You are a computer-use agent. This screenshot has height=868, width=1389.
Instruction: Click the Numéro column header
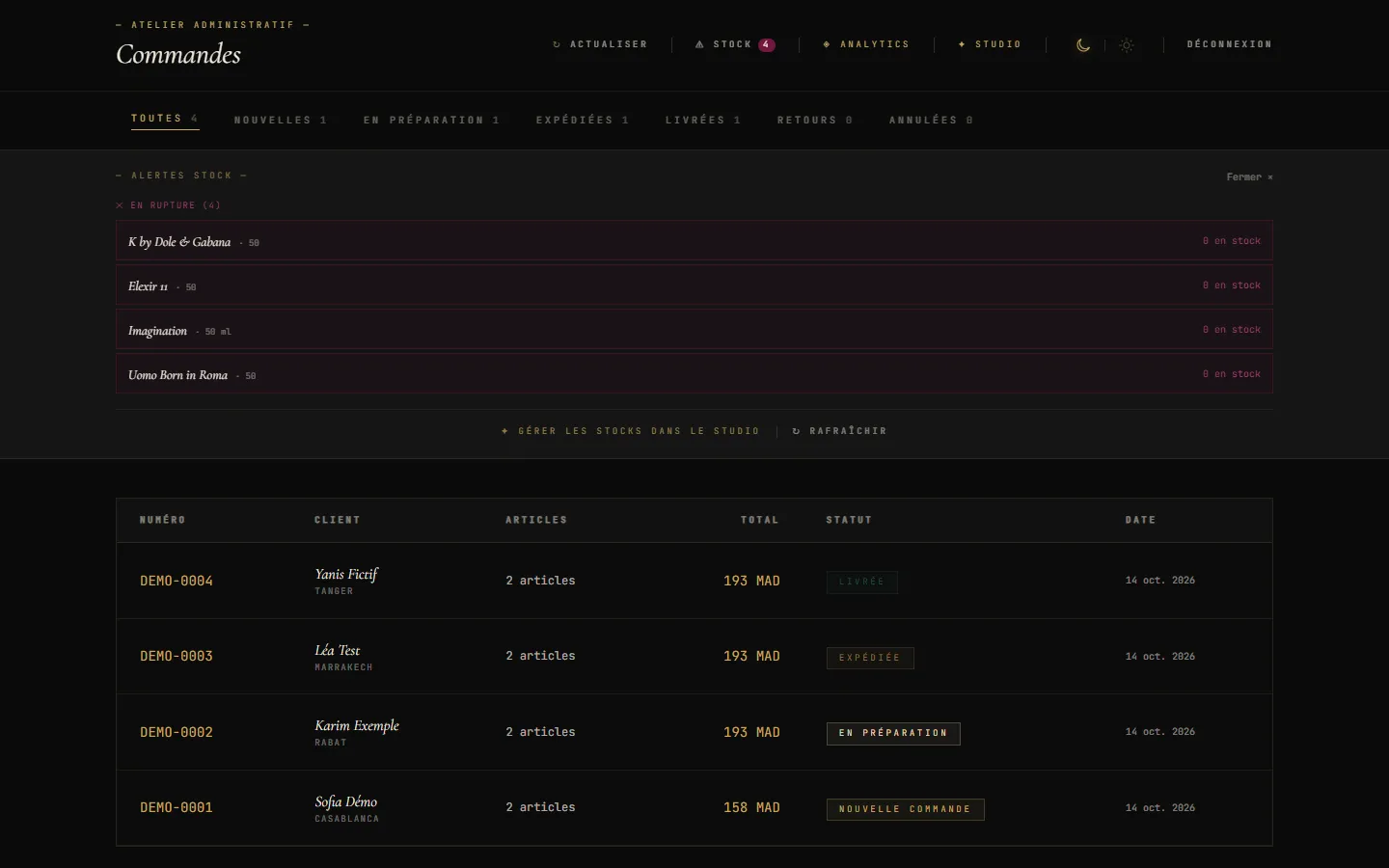(x=162, y=520)
